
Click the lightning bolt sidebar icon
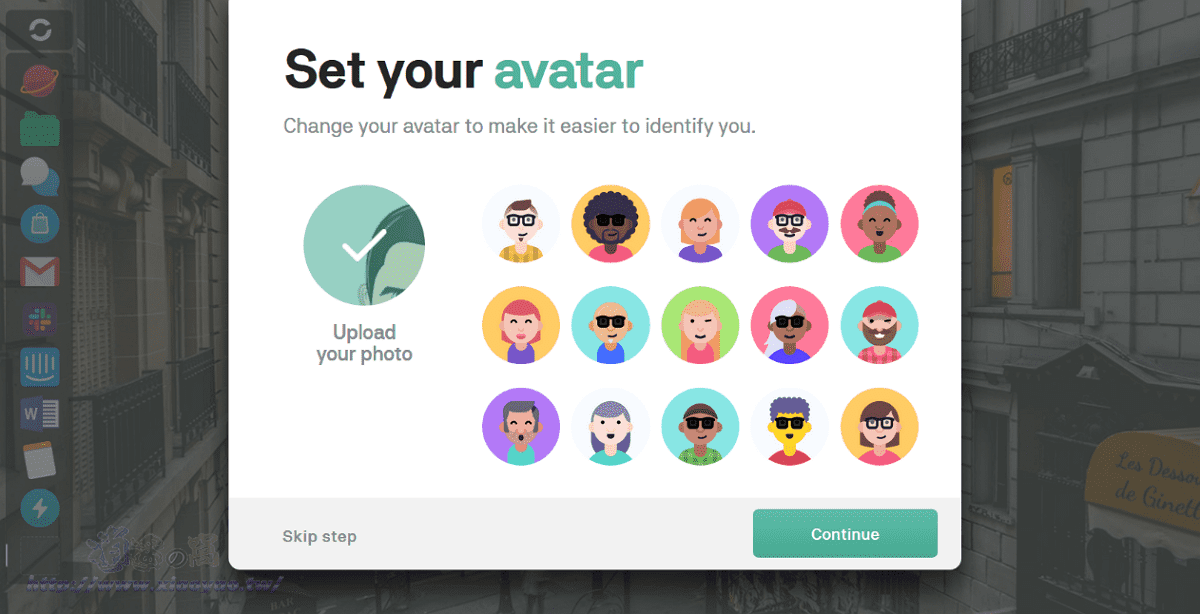pyautogui.click(x=40, y=508)
